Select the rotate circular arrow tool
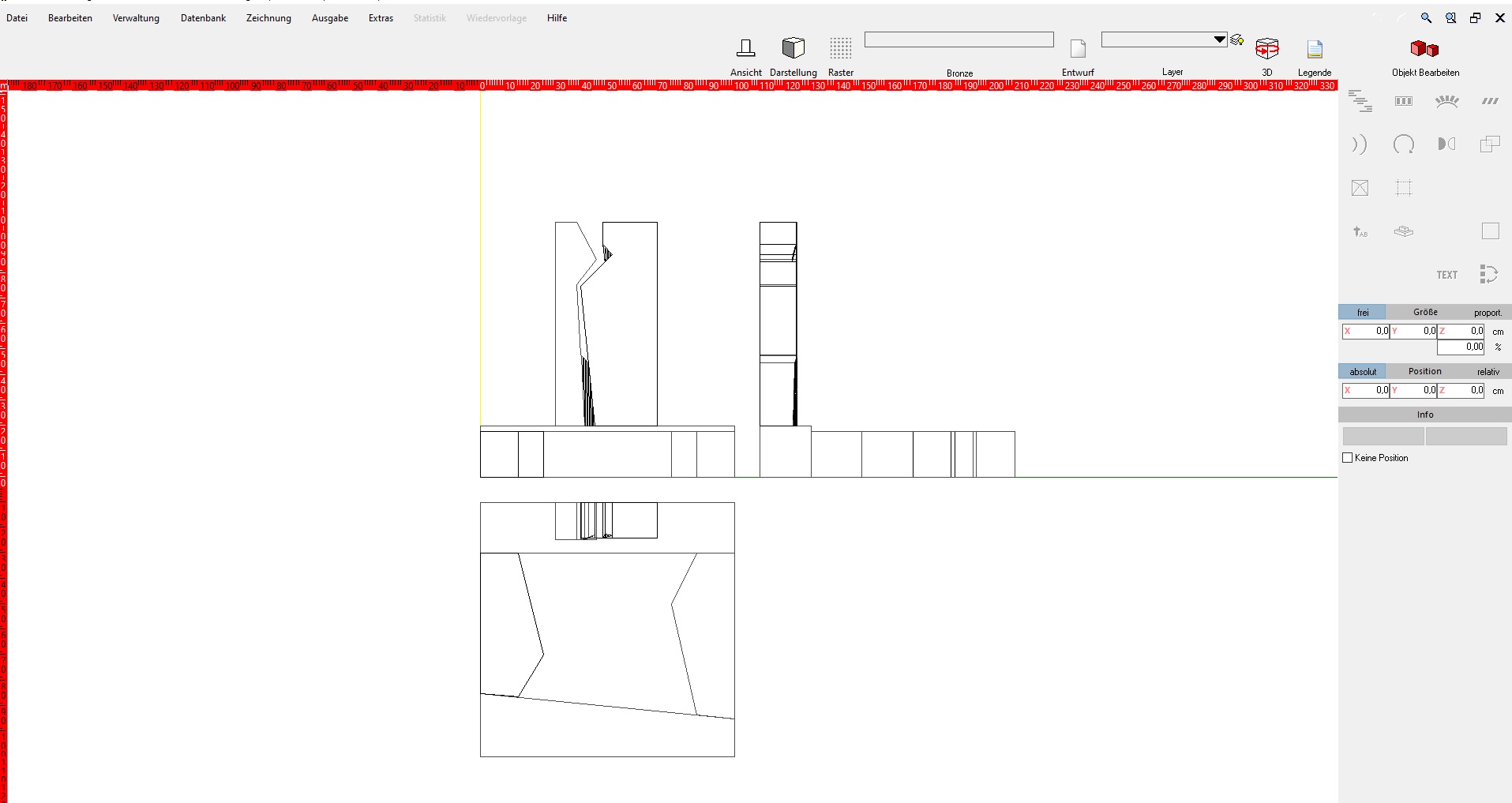1512x803 pixels. tap(1403, 144)
